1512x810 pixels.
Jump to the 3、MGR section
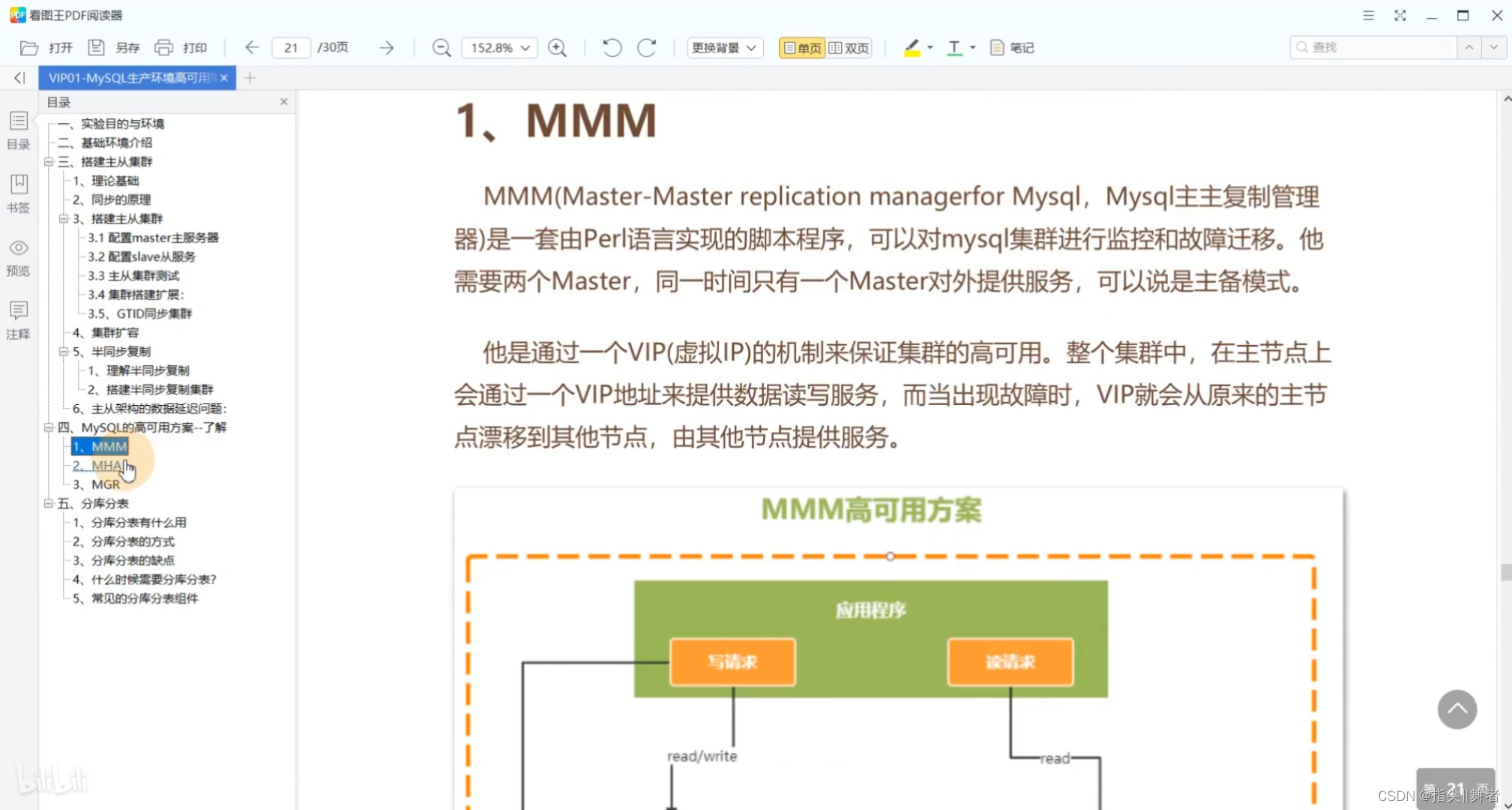tap(96, 484)
